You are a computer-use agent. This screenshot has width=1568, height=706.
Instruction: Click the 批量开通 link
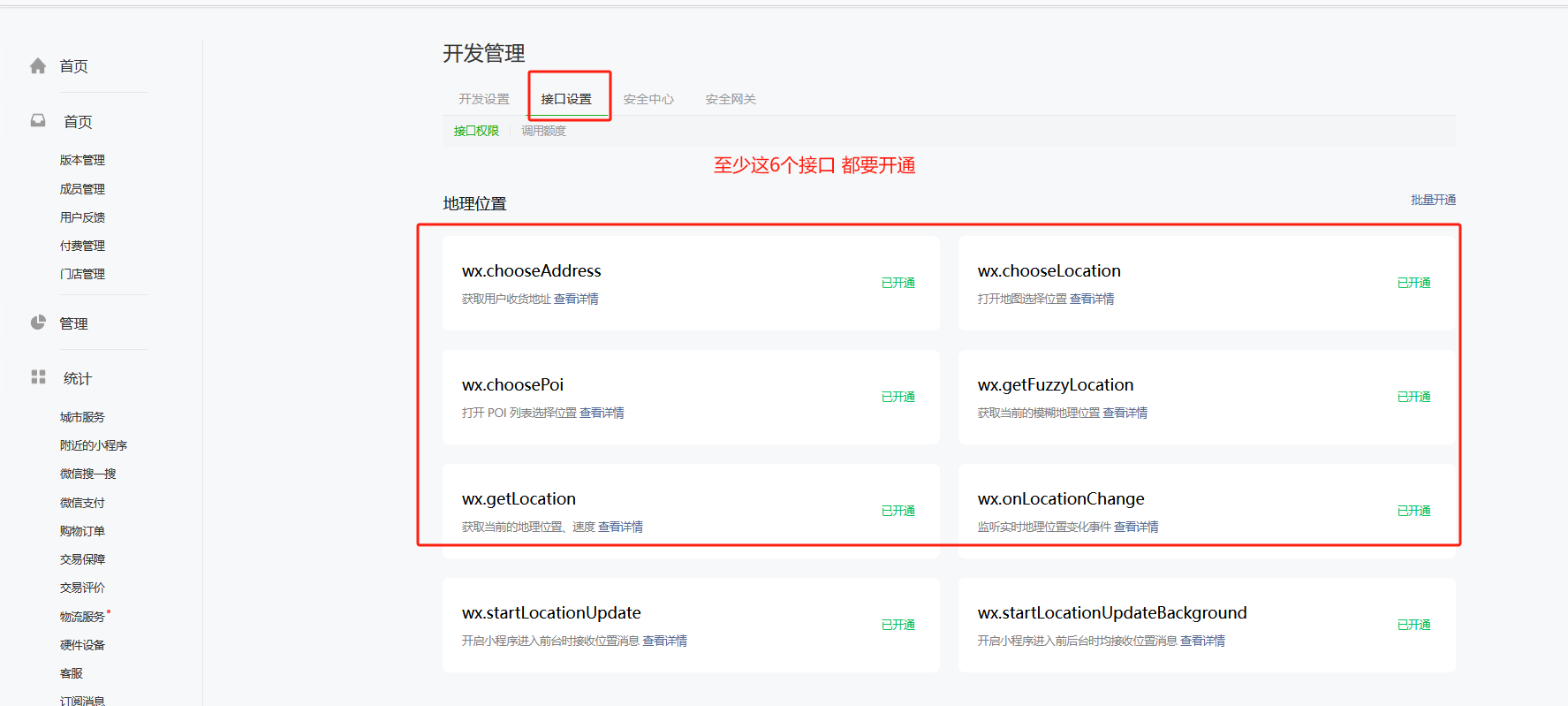[x=1433, y=200]
